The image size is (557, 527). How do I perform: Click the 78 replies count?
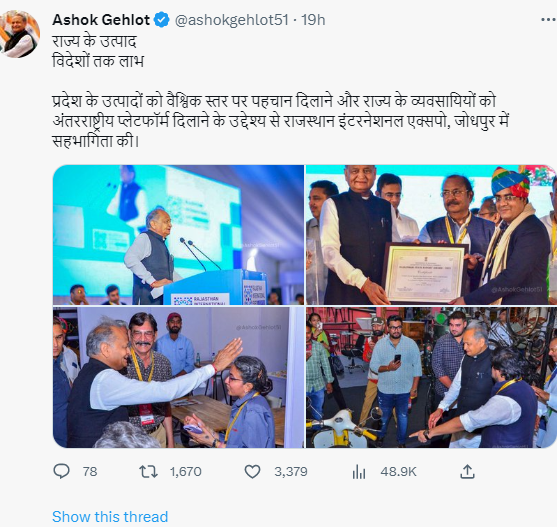click(x=90, y=472)
